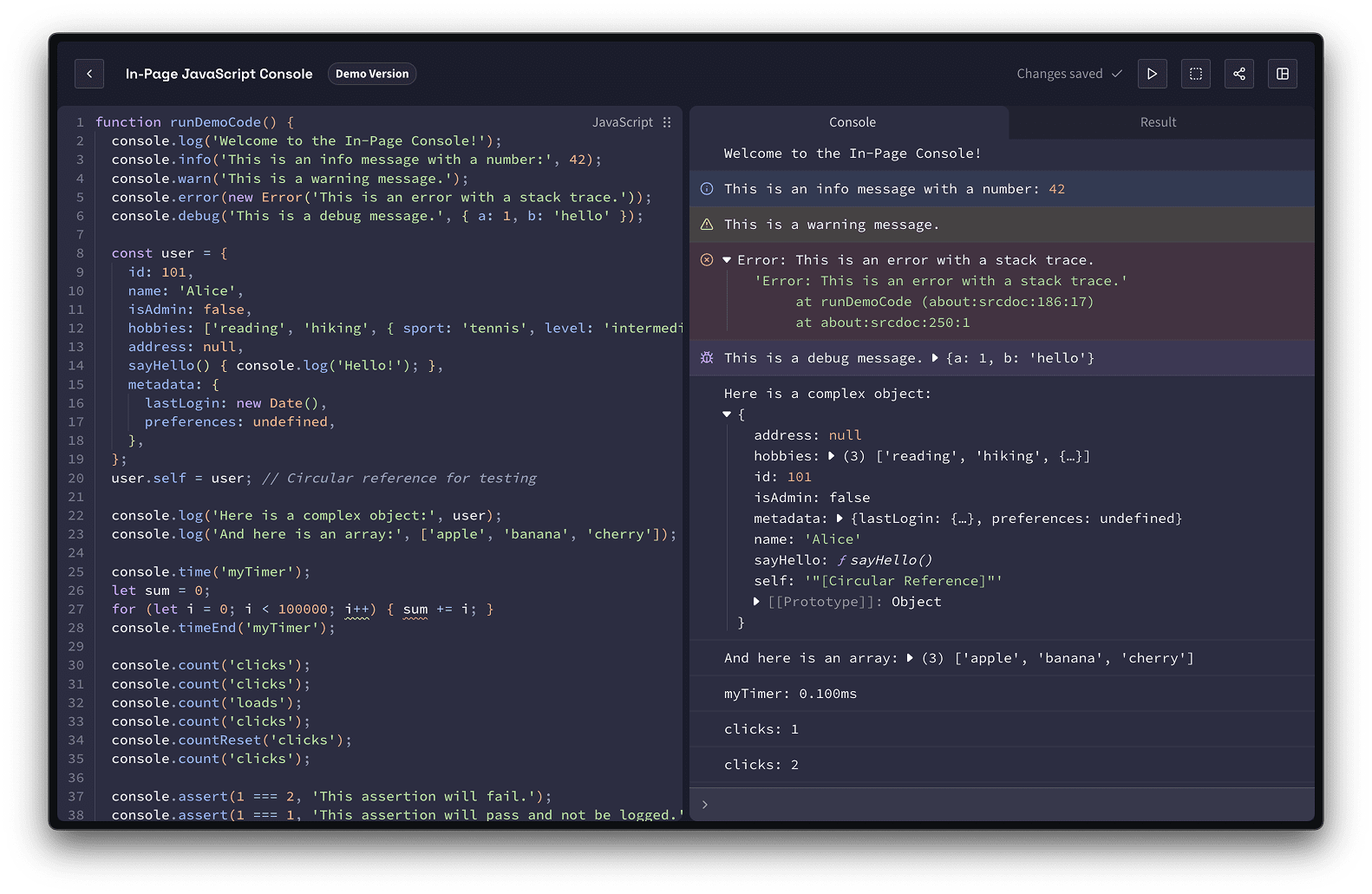Image resolution: width=1372 pixels, height=894 pixels.
Task: Collapse the complex object tree
Action: point(727,414)
